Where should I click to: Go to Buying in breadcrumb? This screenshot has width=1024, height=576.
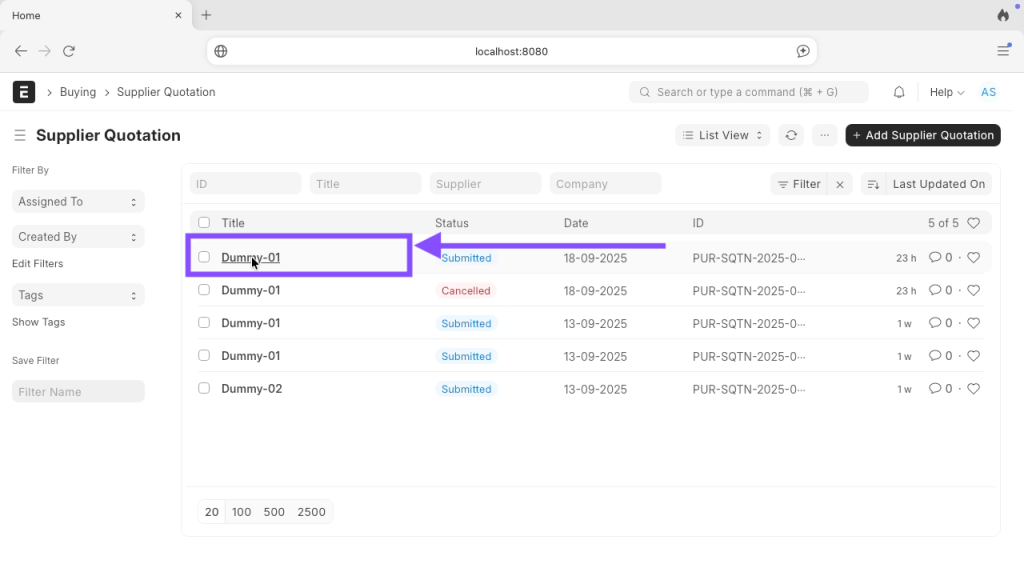[x=78, y=92]
